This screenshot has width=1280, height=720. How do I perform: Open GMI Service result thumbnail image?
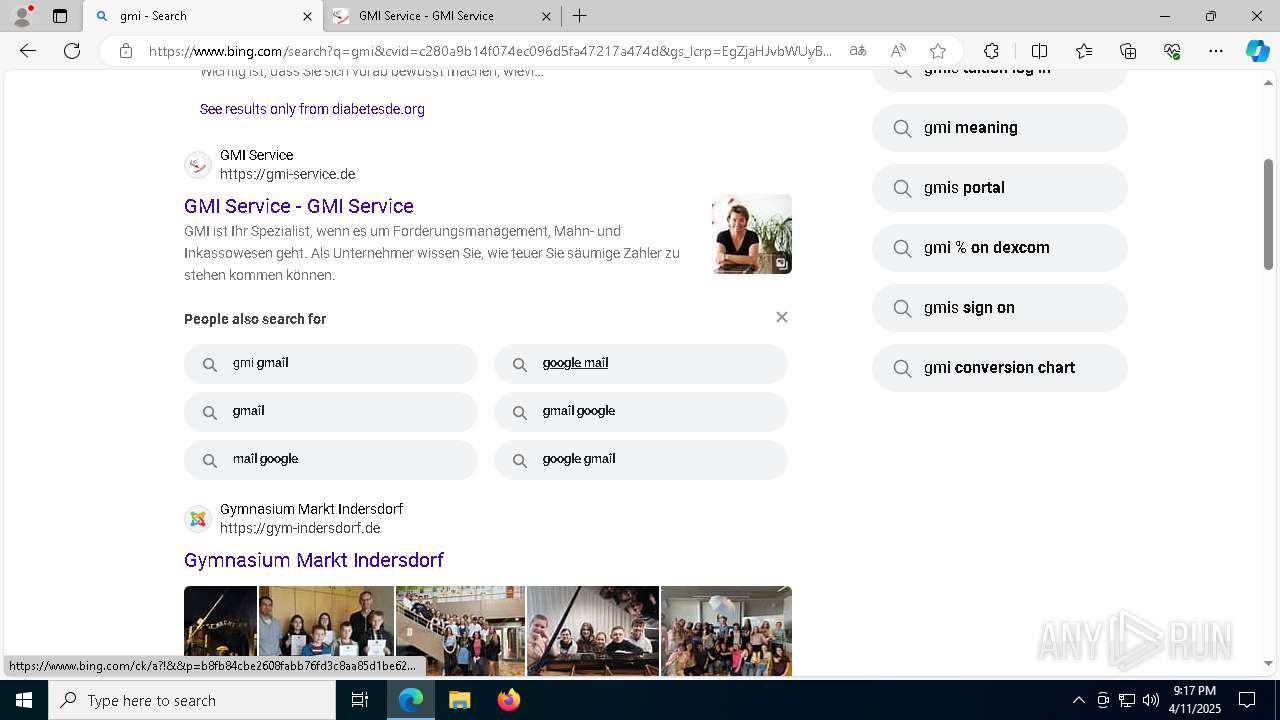click(752, 234)
